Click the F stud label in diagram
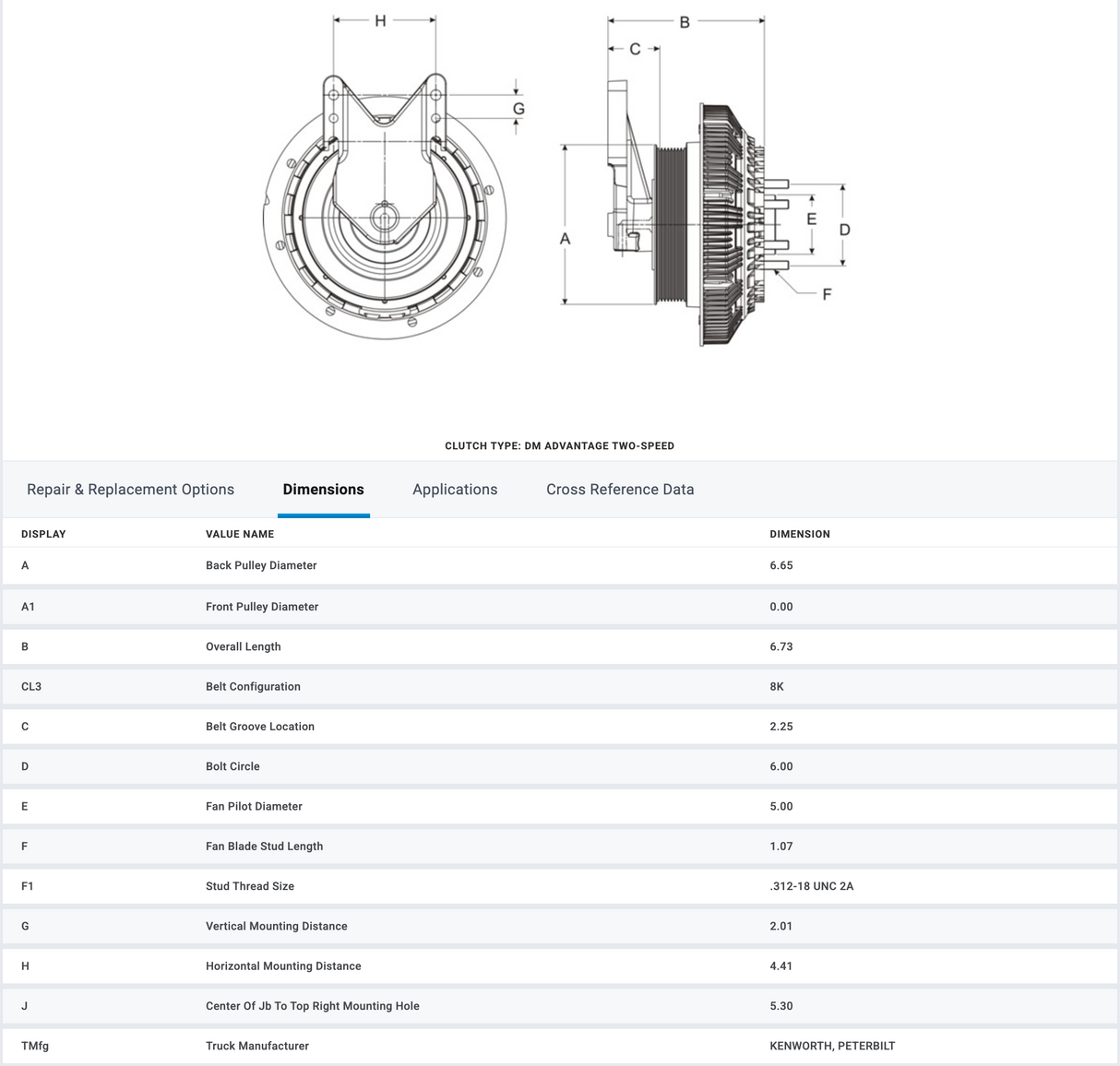This screenshot has width=1120, height=1066. pyautogui.click(x=827, y=294)
